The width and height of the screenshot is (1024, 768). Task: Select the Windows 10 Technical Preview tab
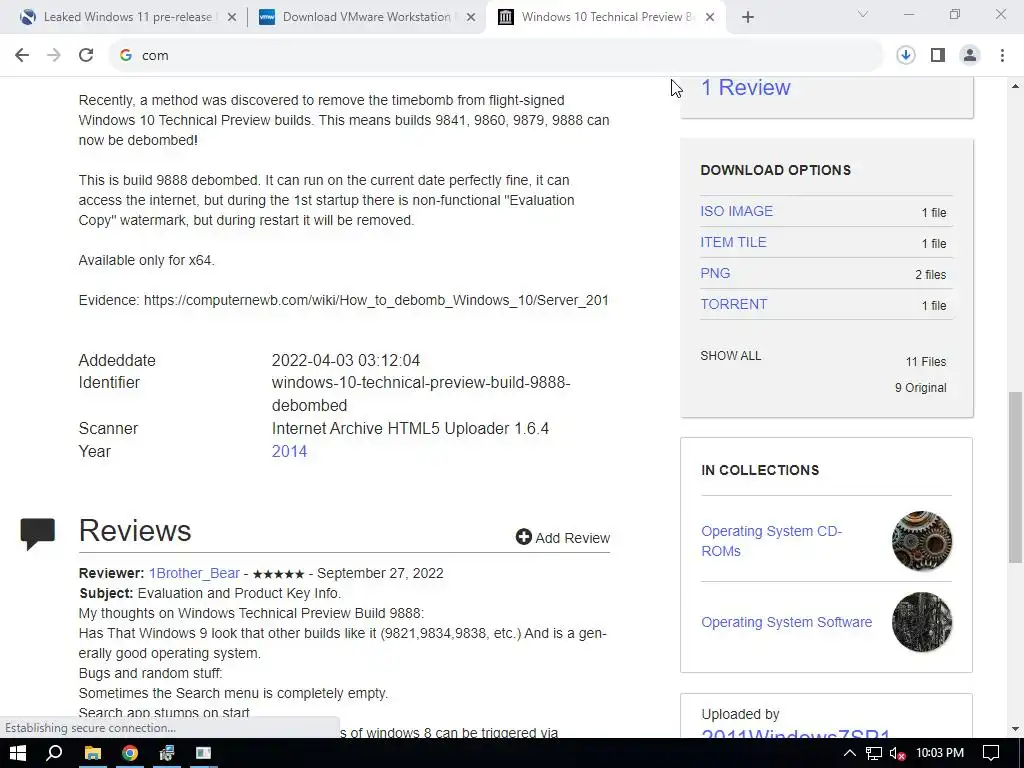tap(607, 17)
